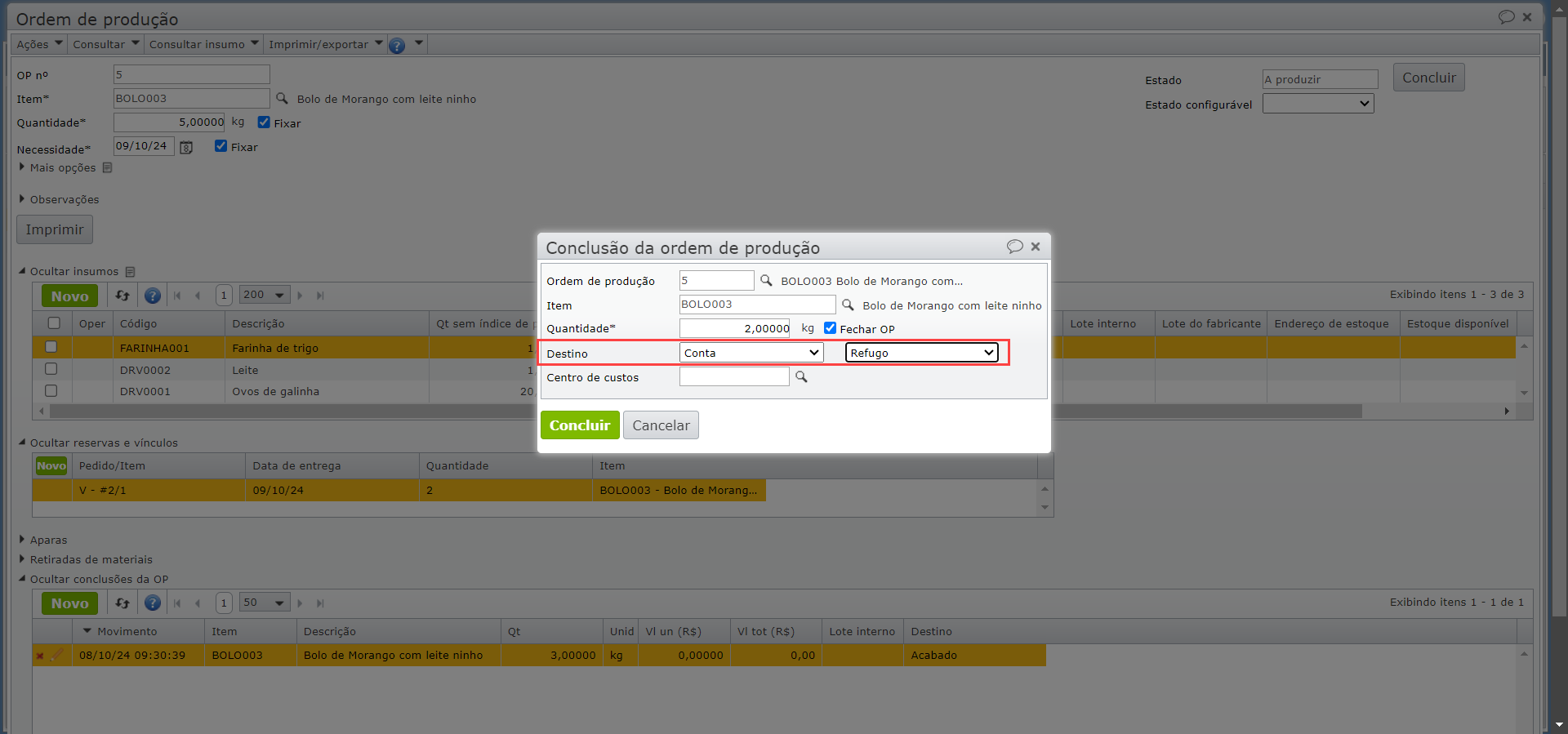Select the DRV0001 Ovos de galinha checkbox

51,390
